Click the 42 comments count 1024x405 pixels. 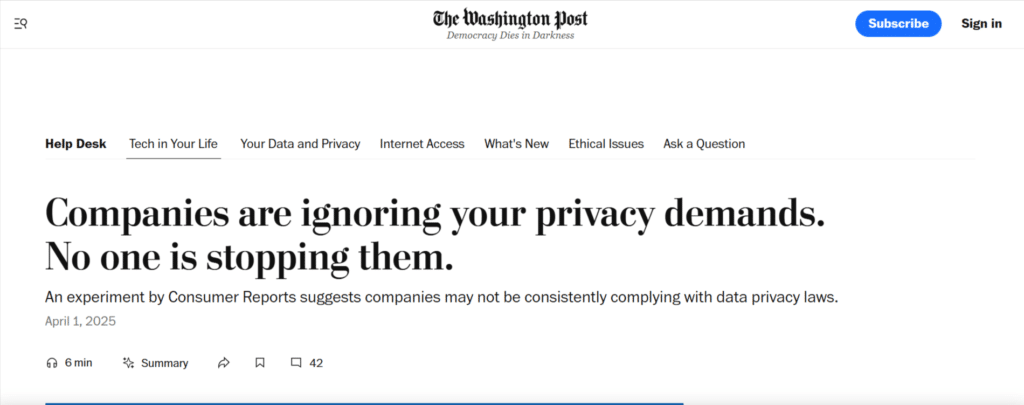pos(316,363)
